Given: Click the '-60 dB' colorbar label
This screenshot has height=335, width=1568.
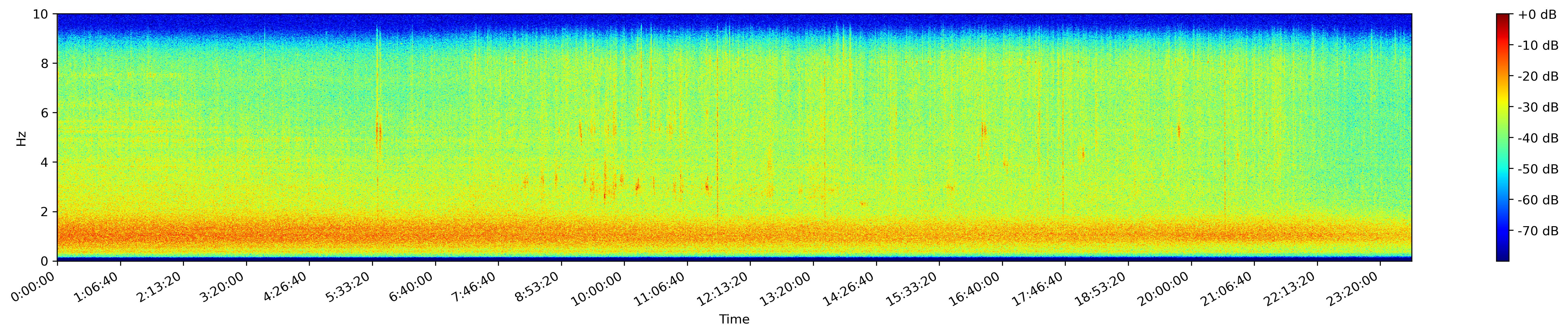Looking at the screenshot, I should click(x=1538, y=200).
